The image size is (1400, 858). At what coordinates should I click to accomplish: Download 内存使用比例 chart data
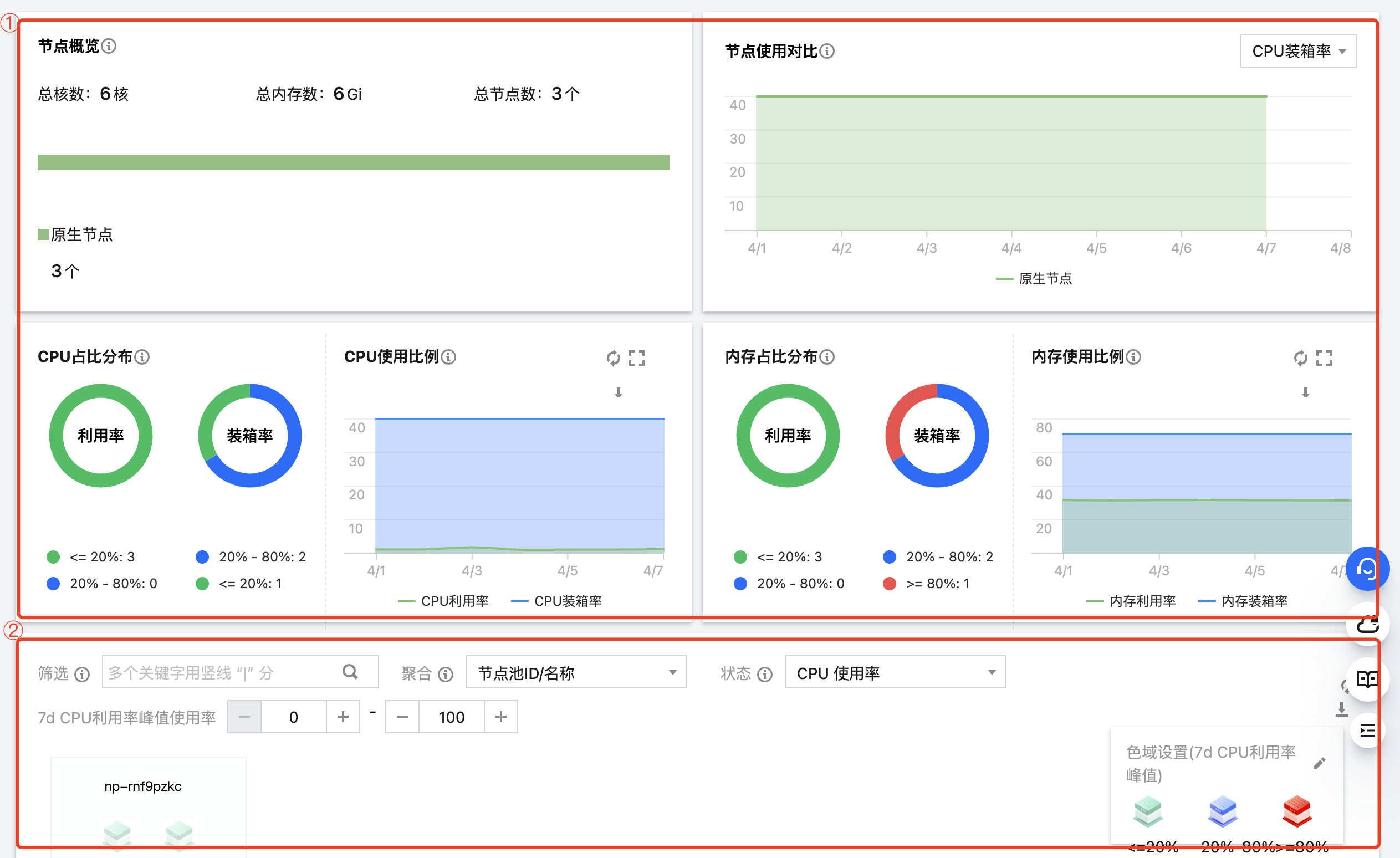point(1306,392)
